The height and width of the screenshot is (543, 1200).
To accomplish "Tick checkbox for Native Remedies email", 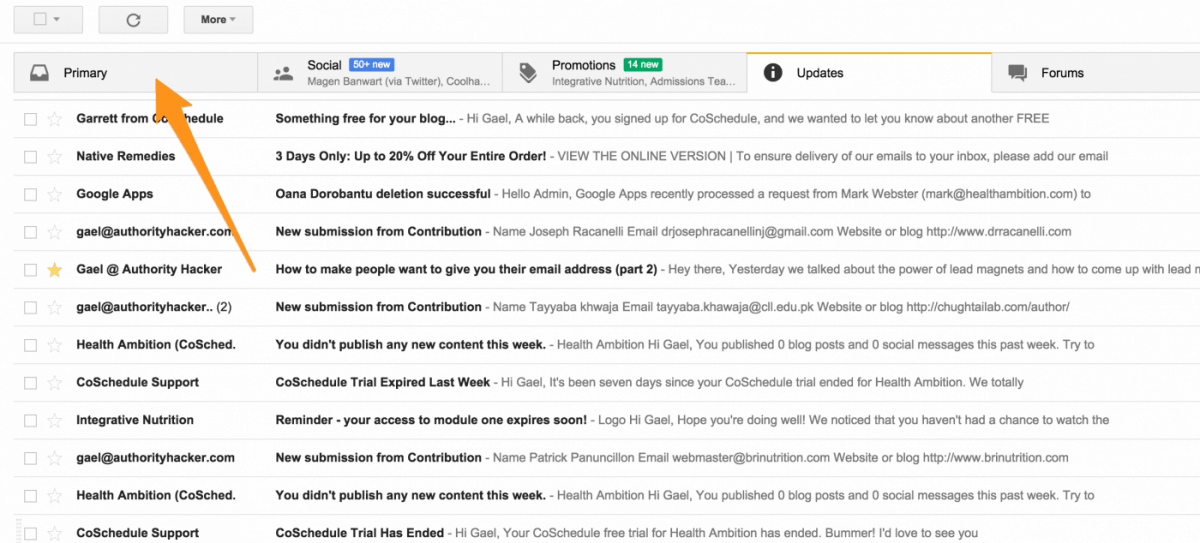I will point(30,157).
